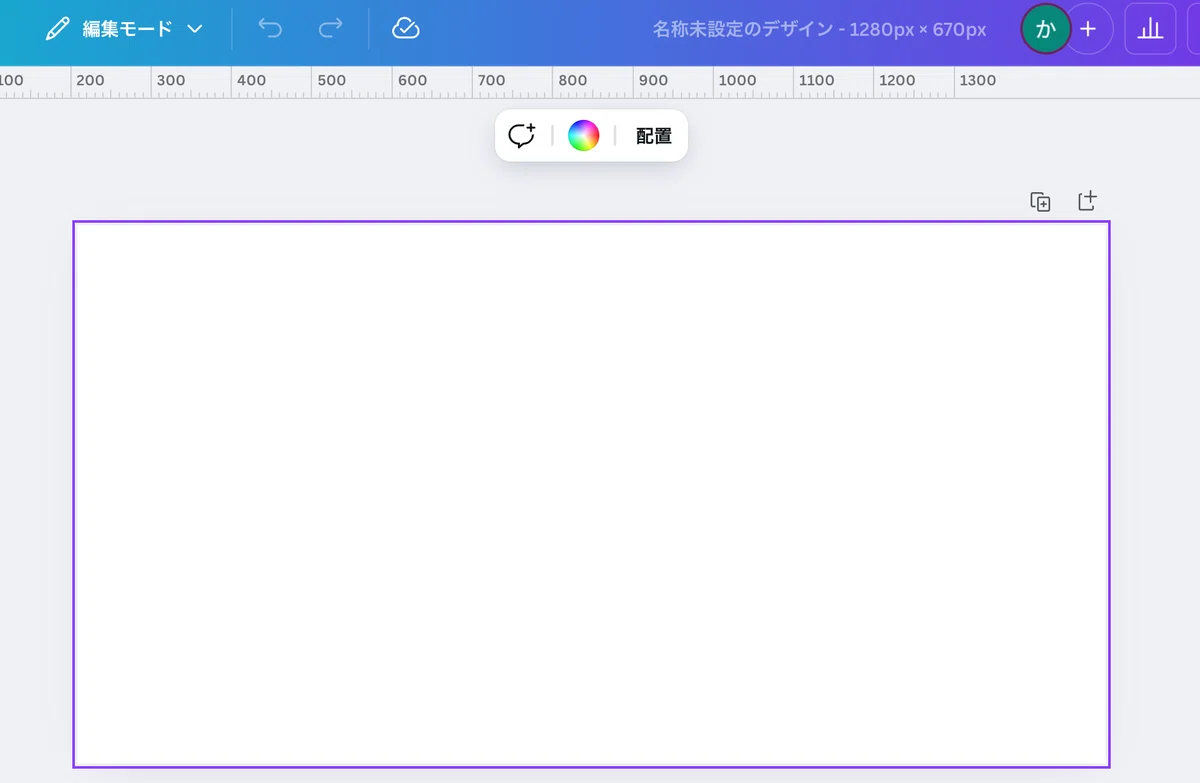1200x783 pixels.
Task: Open the analytics bar chart icon
Action: [1150, 29]
